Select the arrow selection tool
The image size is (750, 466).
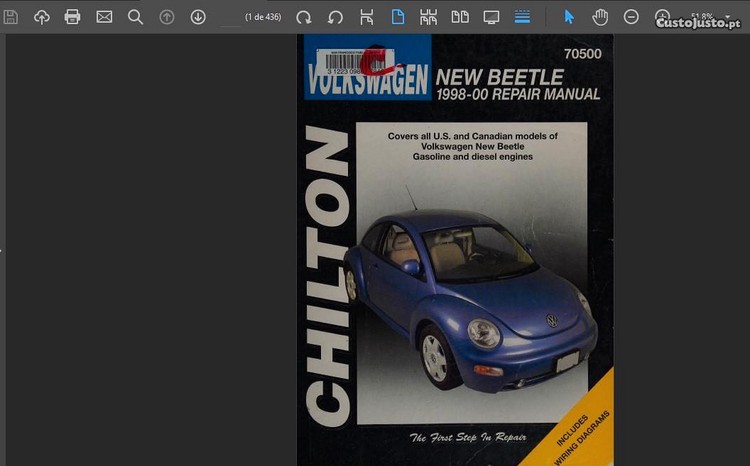(x=569, y=17)
